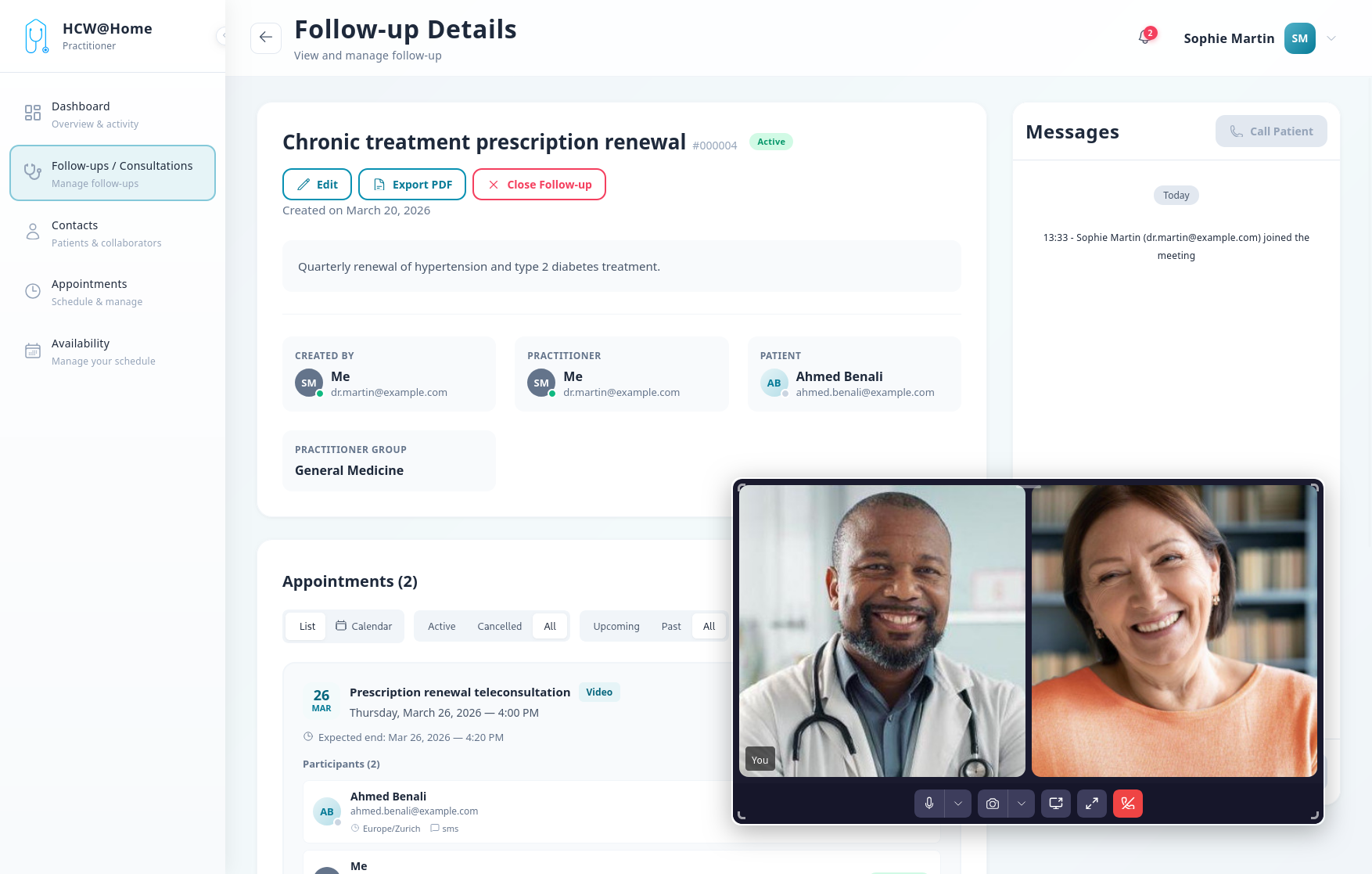Hang up the video call
This screenshot has height=874, width=1372.
(1128, 804)
